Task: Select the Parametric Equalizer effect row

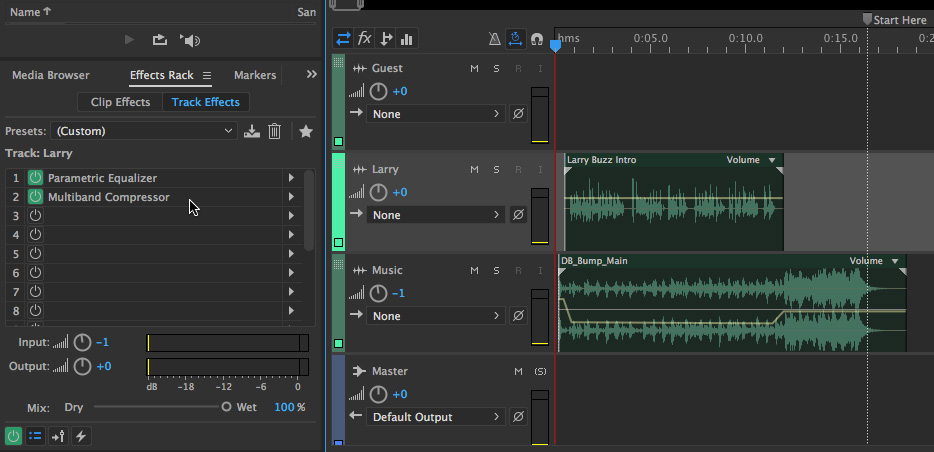Action: click(x=154, y=178)
